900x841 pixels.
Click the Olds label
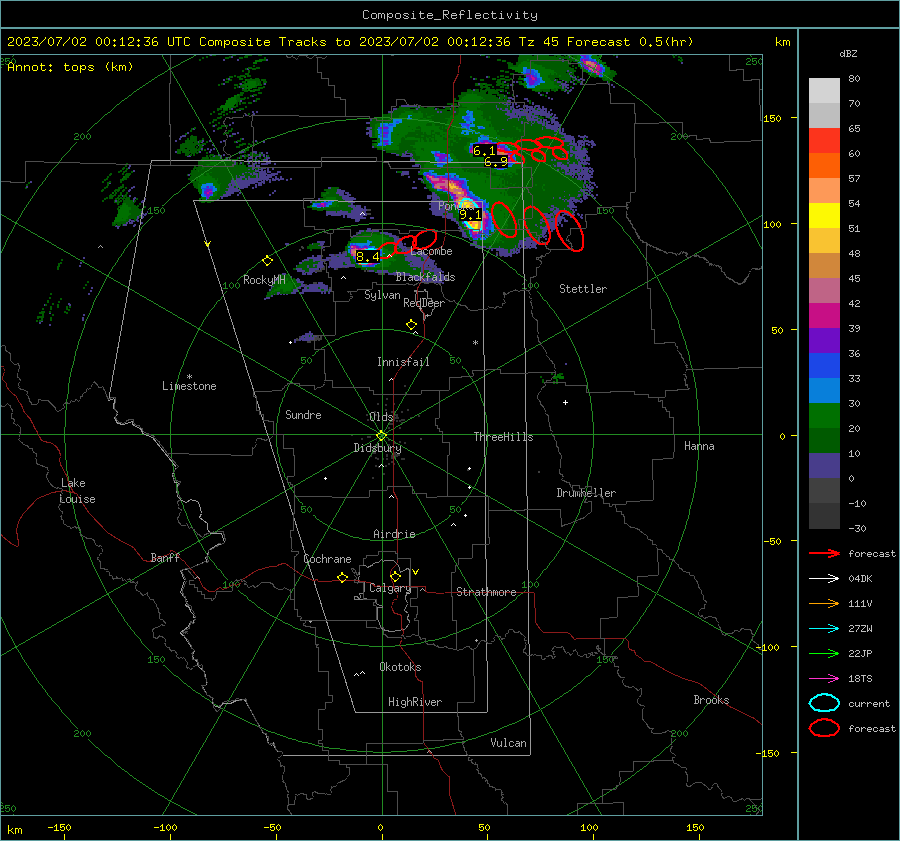tap(381, 416)
